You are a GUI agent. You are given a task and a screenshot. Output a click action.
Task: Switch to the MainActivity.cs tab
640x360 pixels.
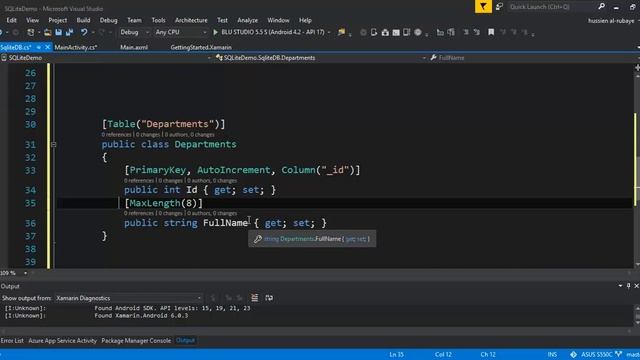tap(76, 47)
